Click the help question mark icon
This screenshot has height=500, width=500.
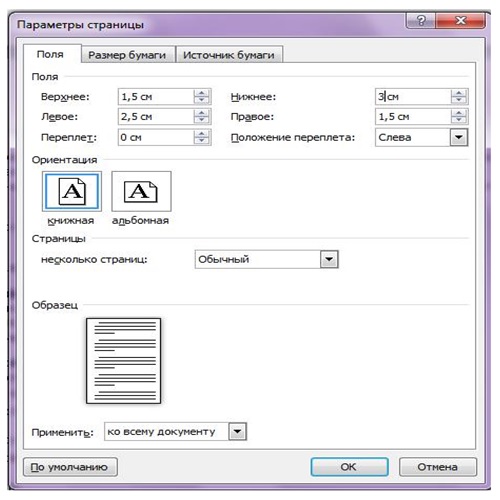(x=421, y=21)
